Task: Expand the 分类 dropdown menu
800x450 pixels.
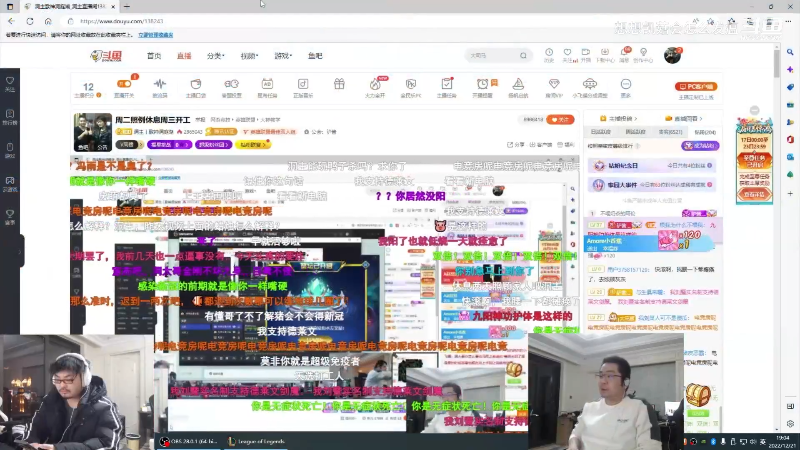Action: coord(215,56)
